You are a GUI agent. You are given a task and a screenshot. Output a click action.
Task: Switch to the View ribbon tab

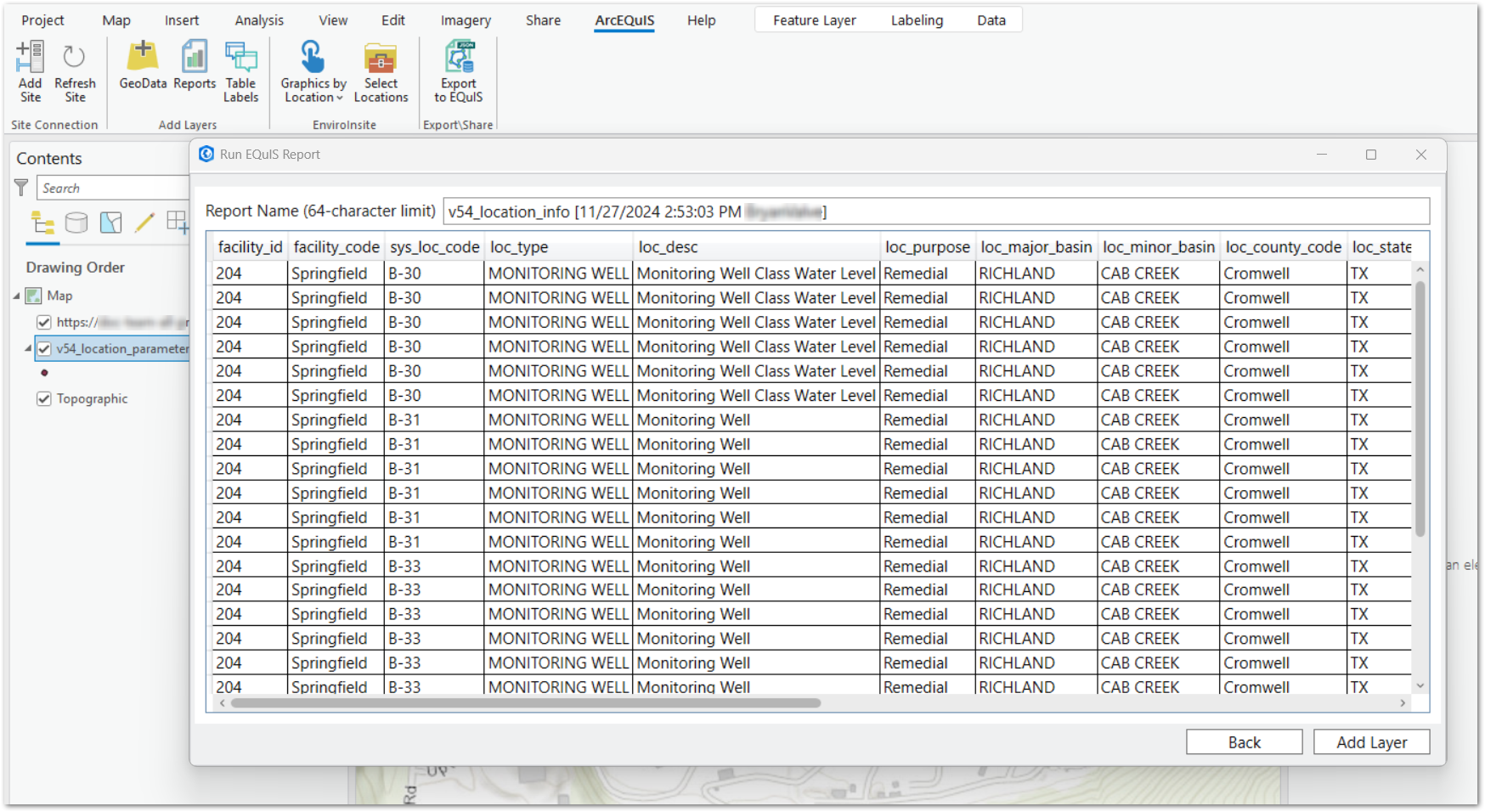click(333, 20)
